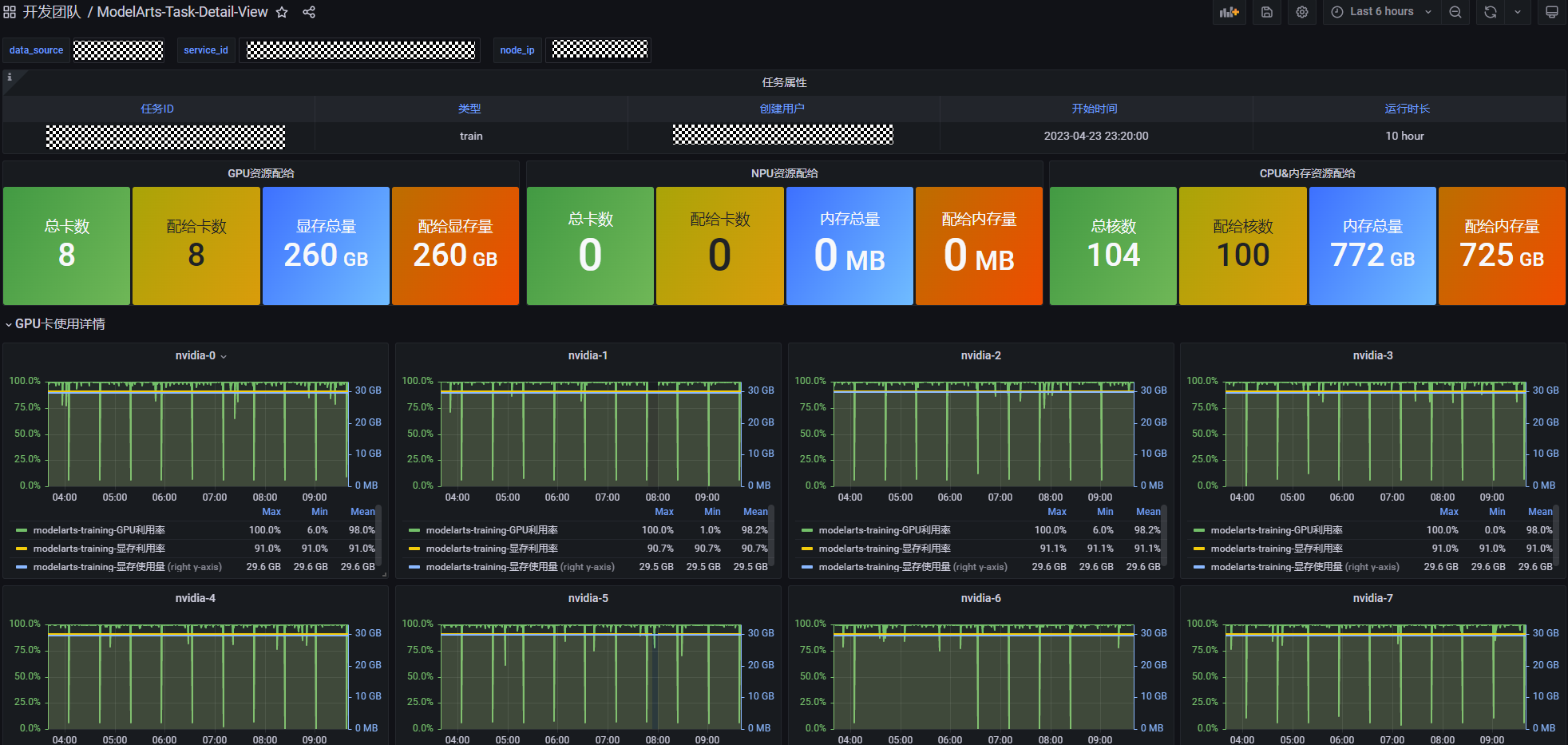
Task: Open the nvidia-0 panel title menu
Action: coord(196,355)
